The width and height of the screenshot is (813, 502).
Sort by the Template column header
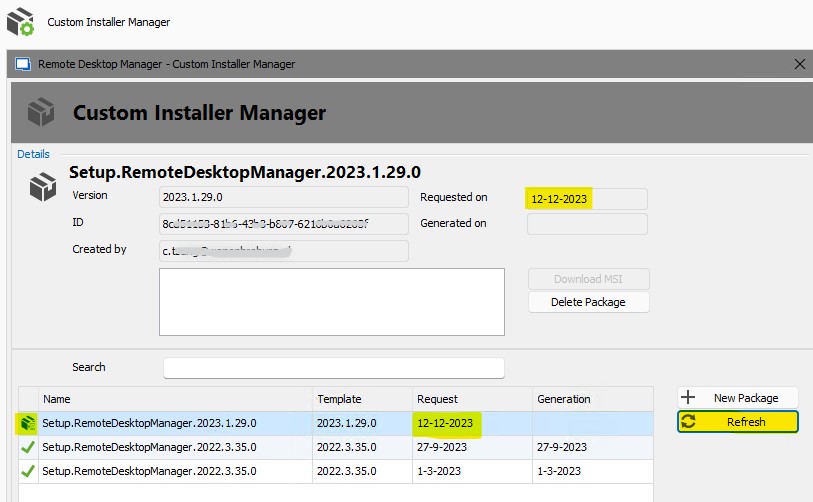362,399
